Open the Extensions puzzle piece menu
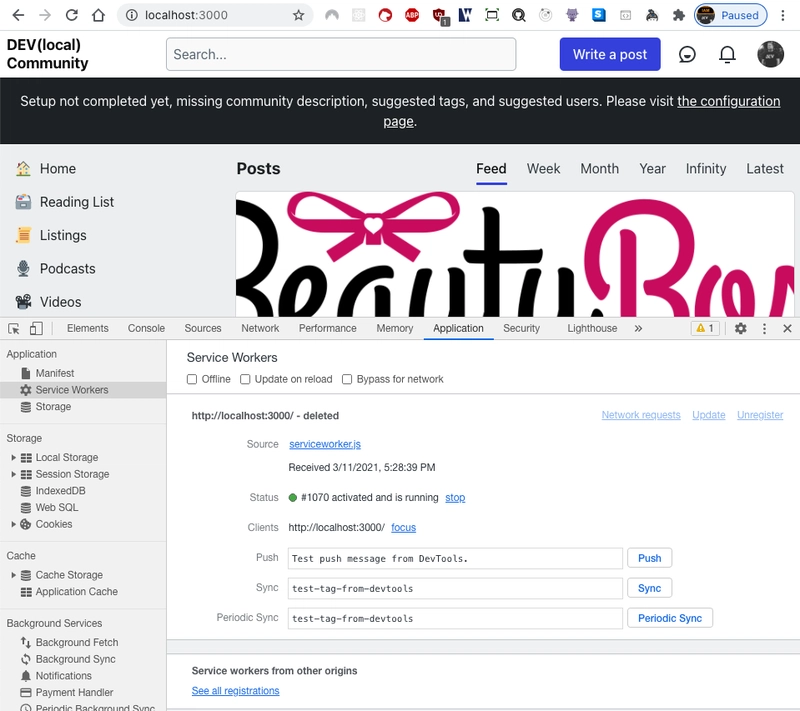 (x=678, y=15)
